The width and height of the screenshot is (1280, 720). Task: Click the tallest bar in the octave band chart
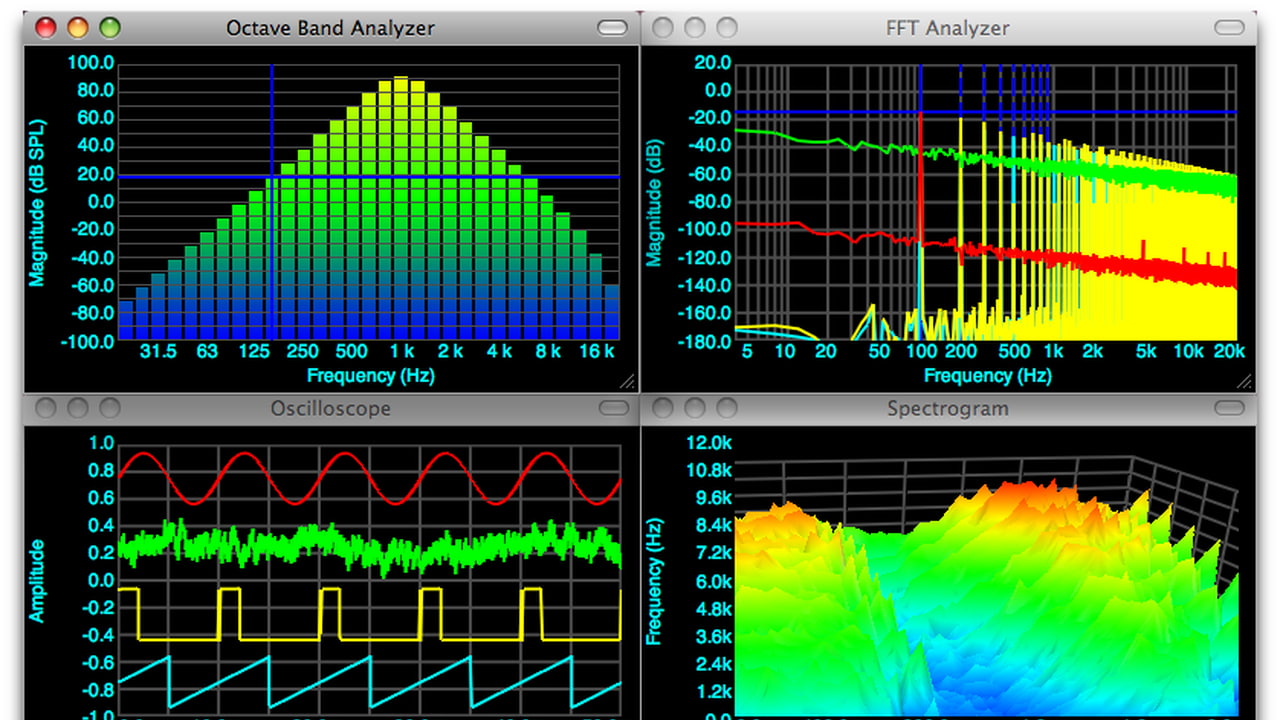point(401,207)
